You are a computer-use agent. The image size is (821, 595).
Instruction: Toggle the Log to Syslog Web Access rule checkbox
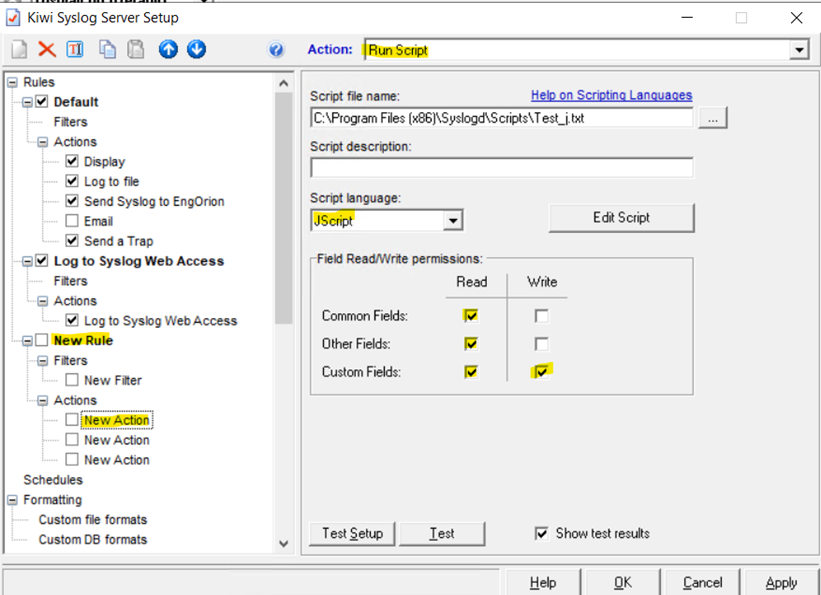[x=41, y=260]
